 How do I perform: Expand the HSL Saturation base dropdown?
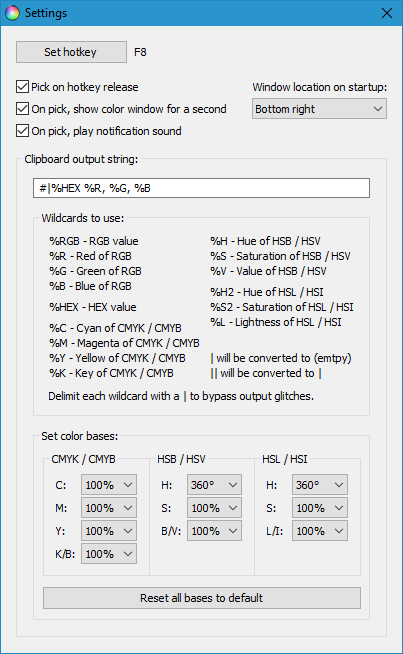320,508
